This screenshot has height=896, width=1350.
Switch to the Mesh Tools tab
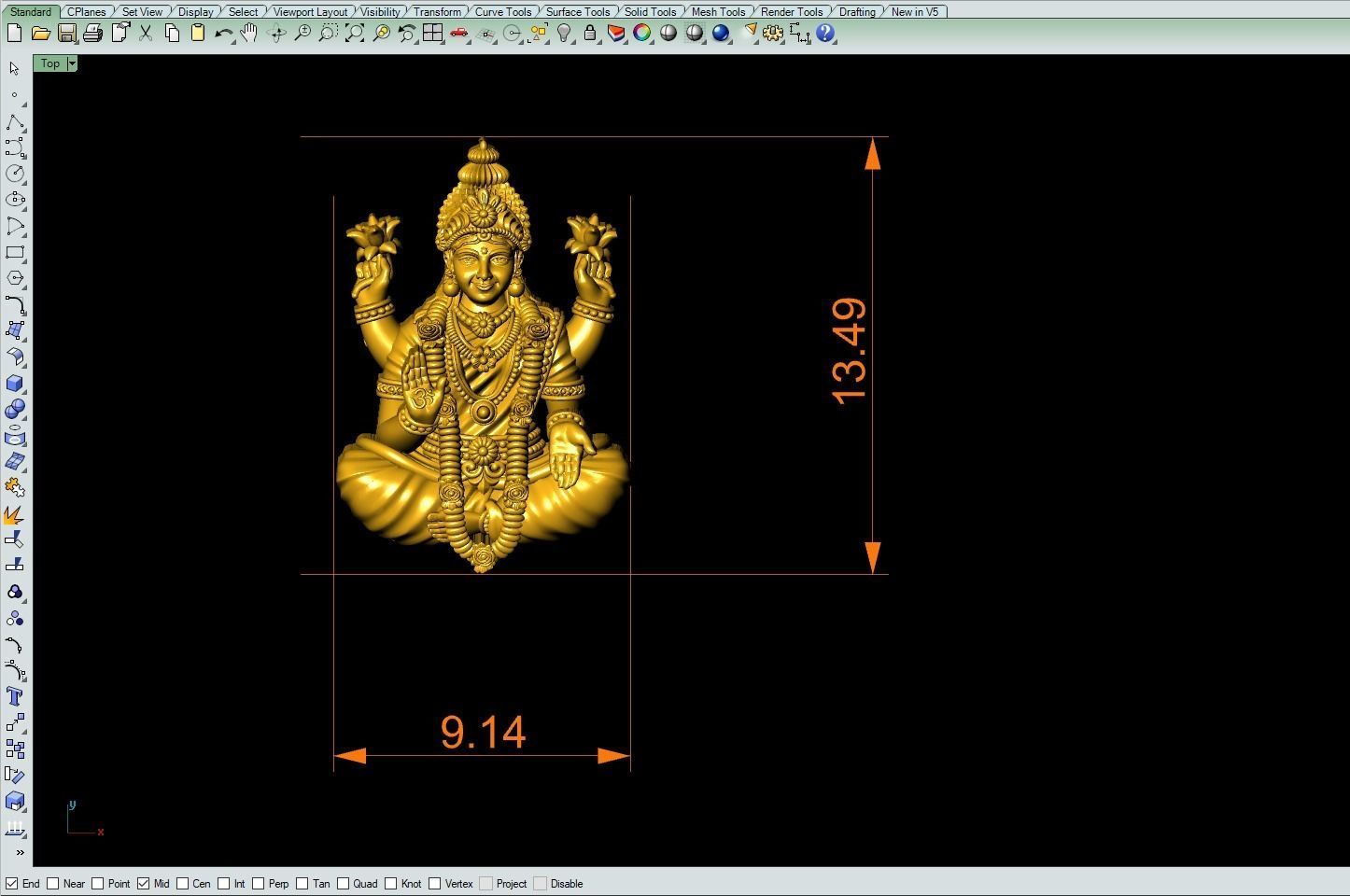point(718,12)
